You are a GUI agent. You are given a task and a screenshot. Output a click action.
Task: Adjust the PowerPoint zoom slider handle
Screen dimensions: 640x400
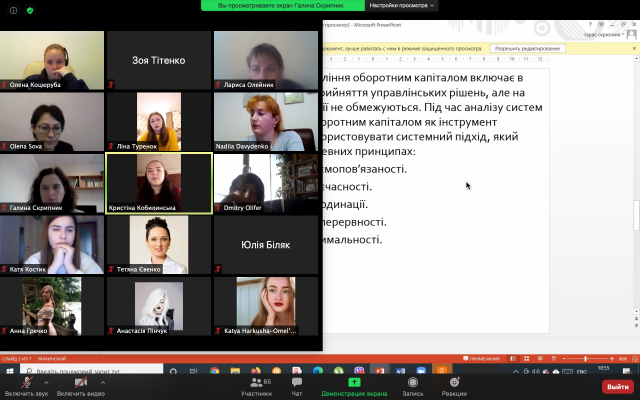pos(585,359)
